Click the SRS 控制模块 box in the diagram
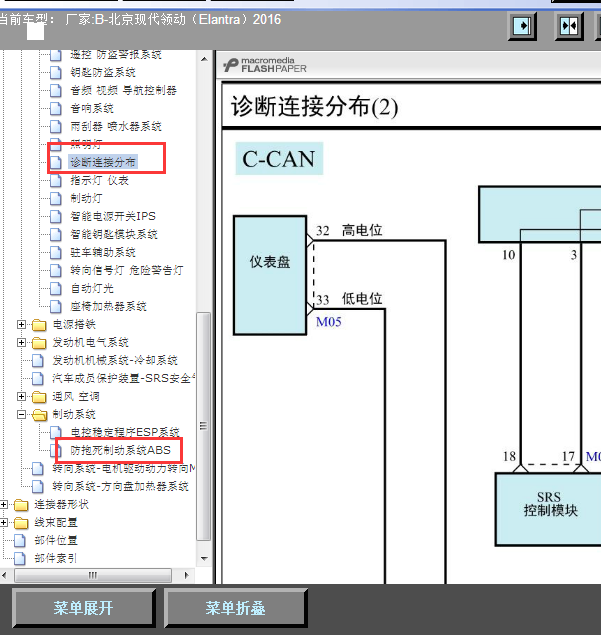The height and width of the screenshot is (635, 601). click(548, 509)
